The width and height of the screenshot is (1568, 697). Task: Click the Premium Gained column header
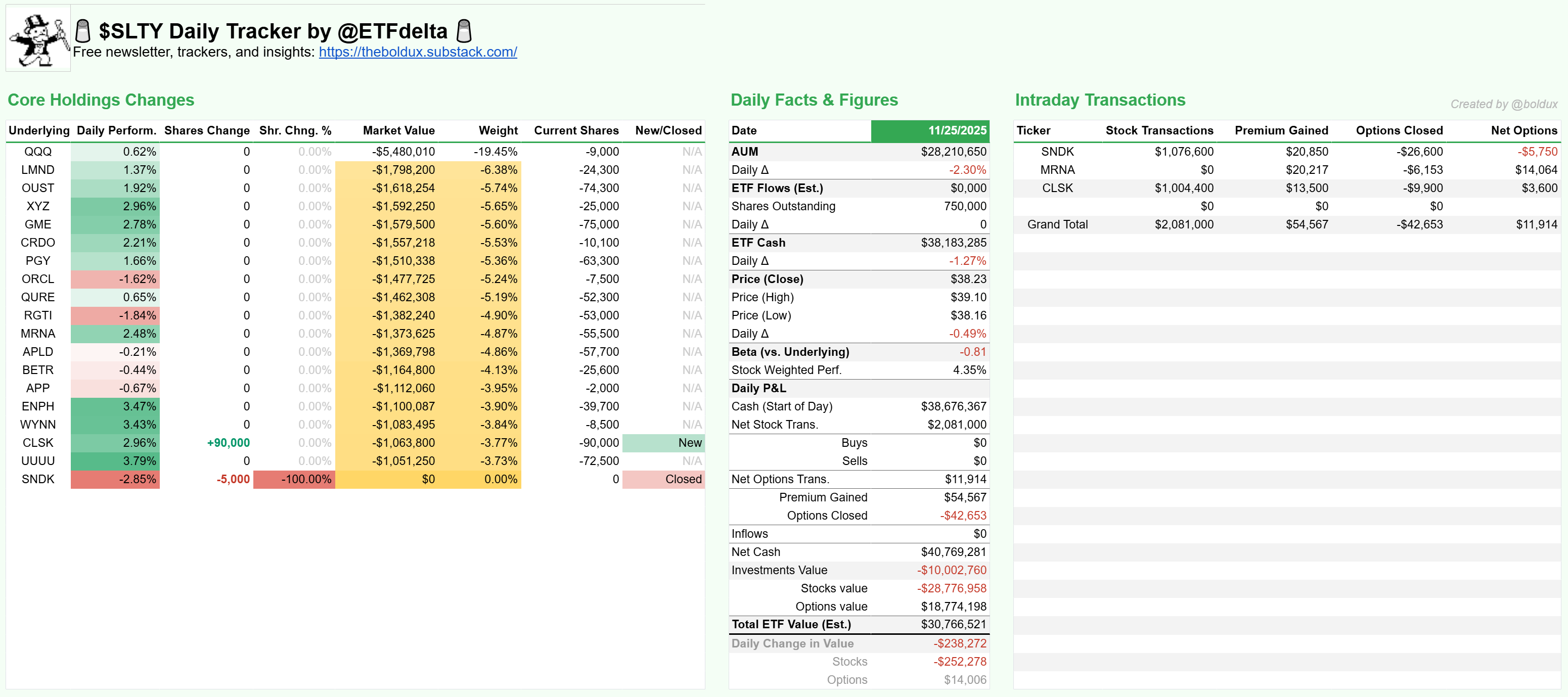pyautogui.click(x=1281, y=131)
